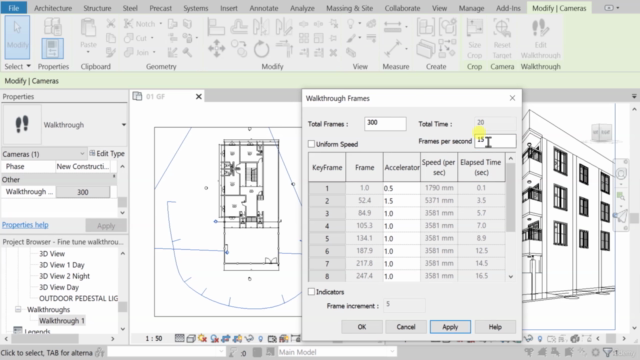Screen dimensions: 640x360
Task: Select the Trim/Extend to Corner icon
Action: coord(284,49)
